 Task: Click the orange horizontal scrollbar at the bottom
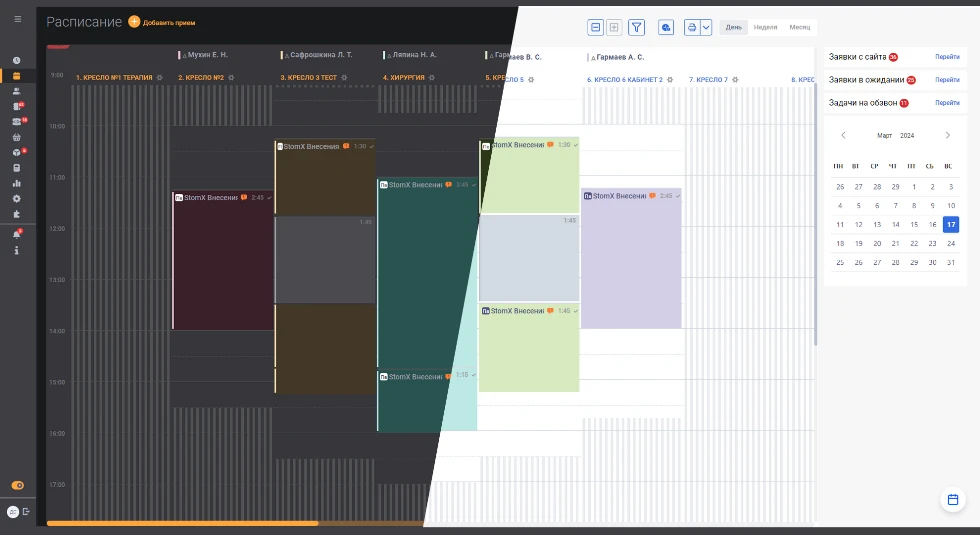(182, 523)
